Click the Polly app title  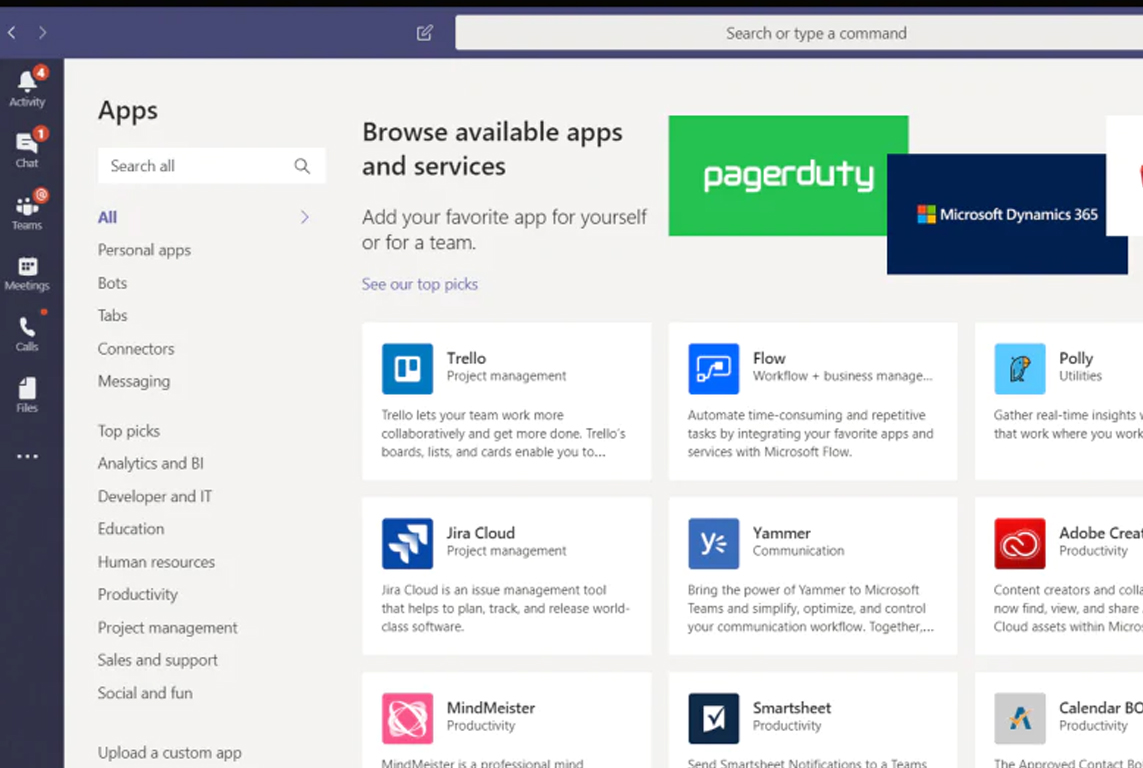[1076, 358]
